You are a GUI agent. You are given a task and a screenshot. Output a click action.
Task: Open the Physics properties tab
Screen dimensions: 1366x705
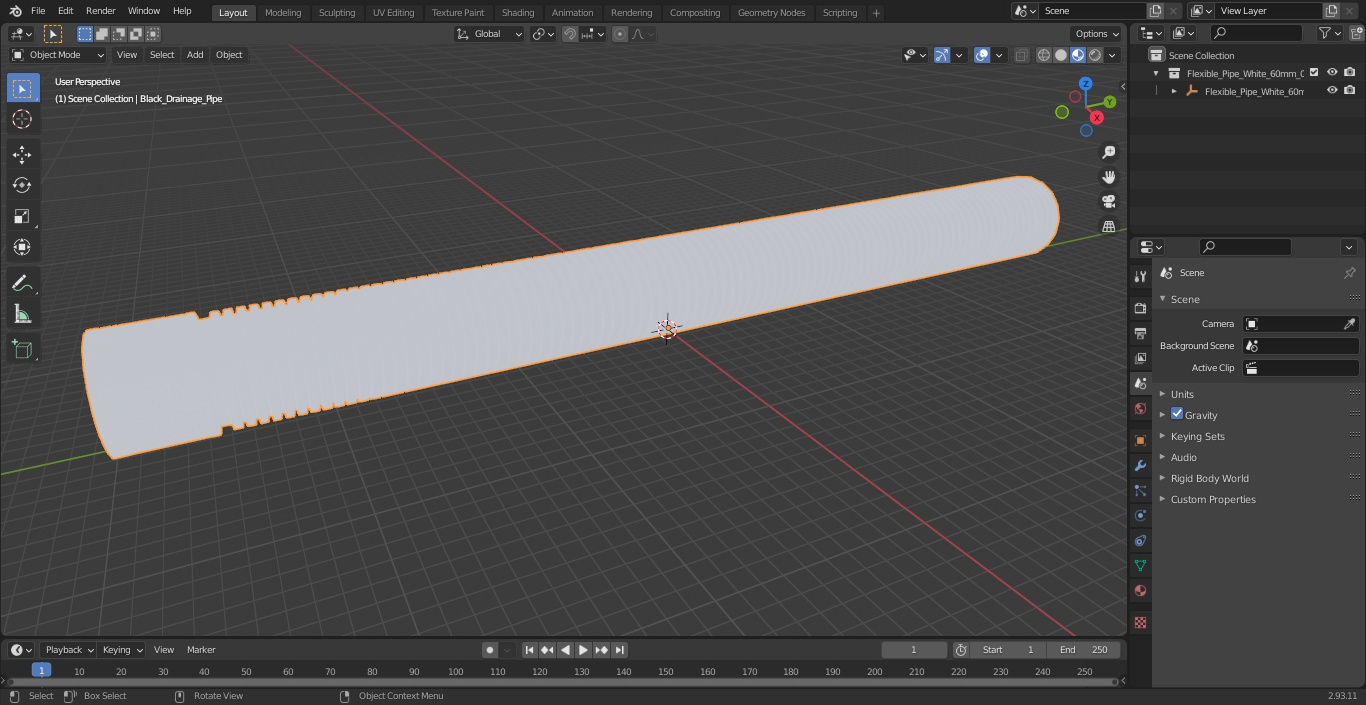coord(1140,515)
